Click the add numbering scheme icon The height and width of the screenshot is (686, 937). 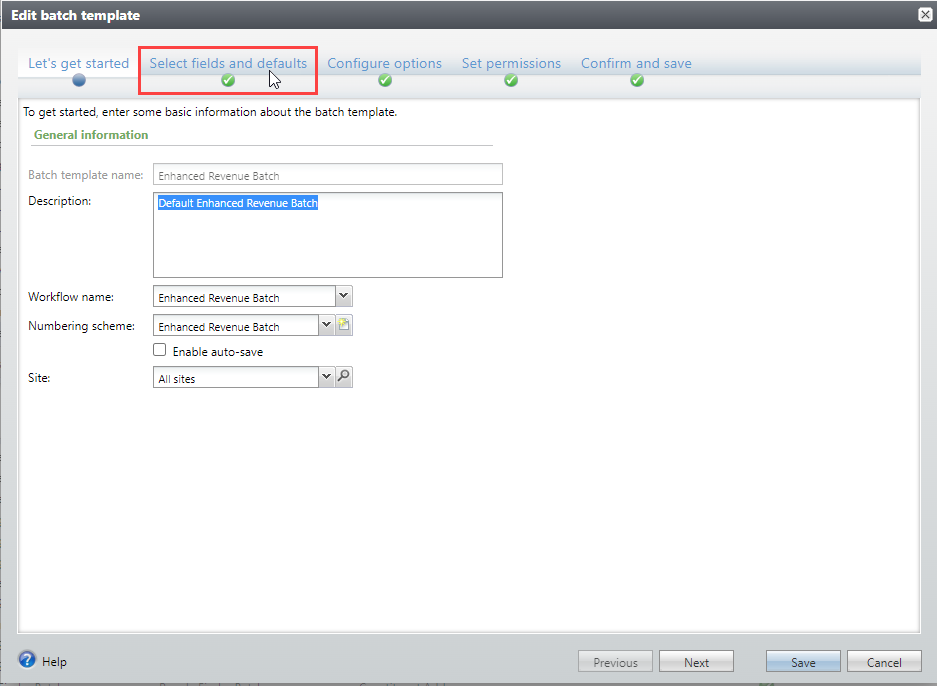click(344, 325)
